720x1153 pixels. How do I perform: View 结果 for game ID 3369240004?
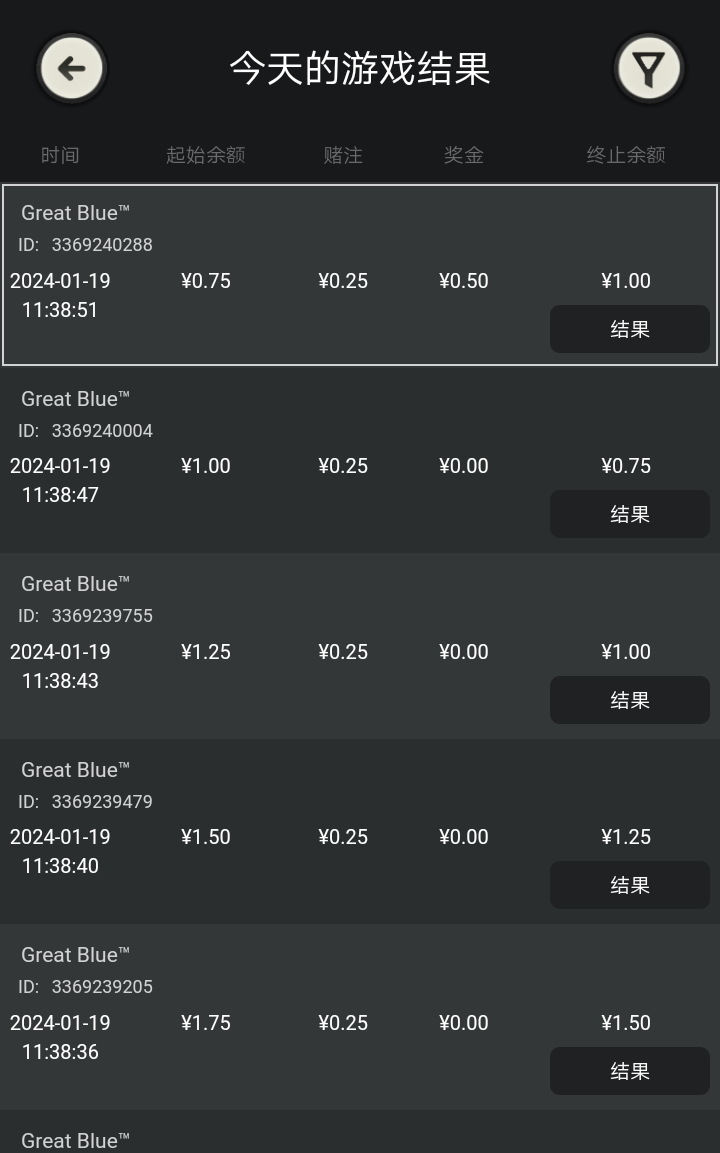click(630, 514)
